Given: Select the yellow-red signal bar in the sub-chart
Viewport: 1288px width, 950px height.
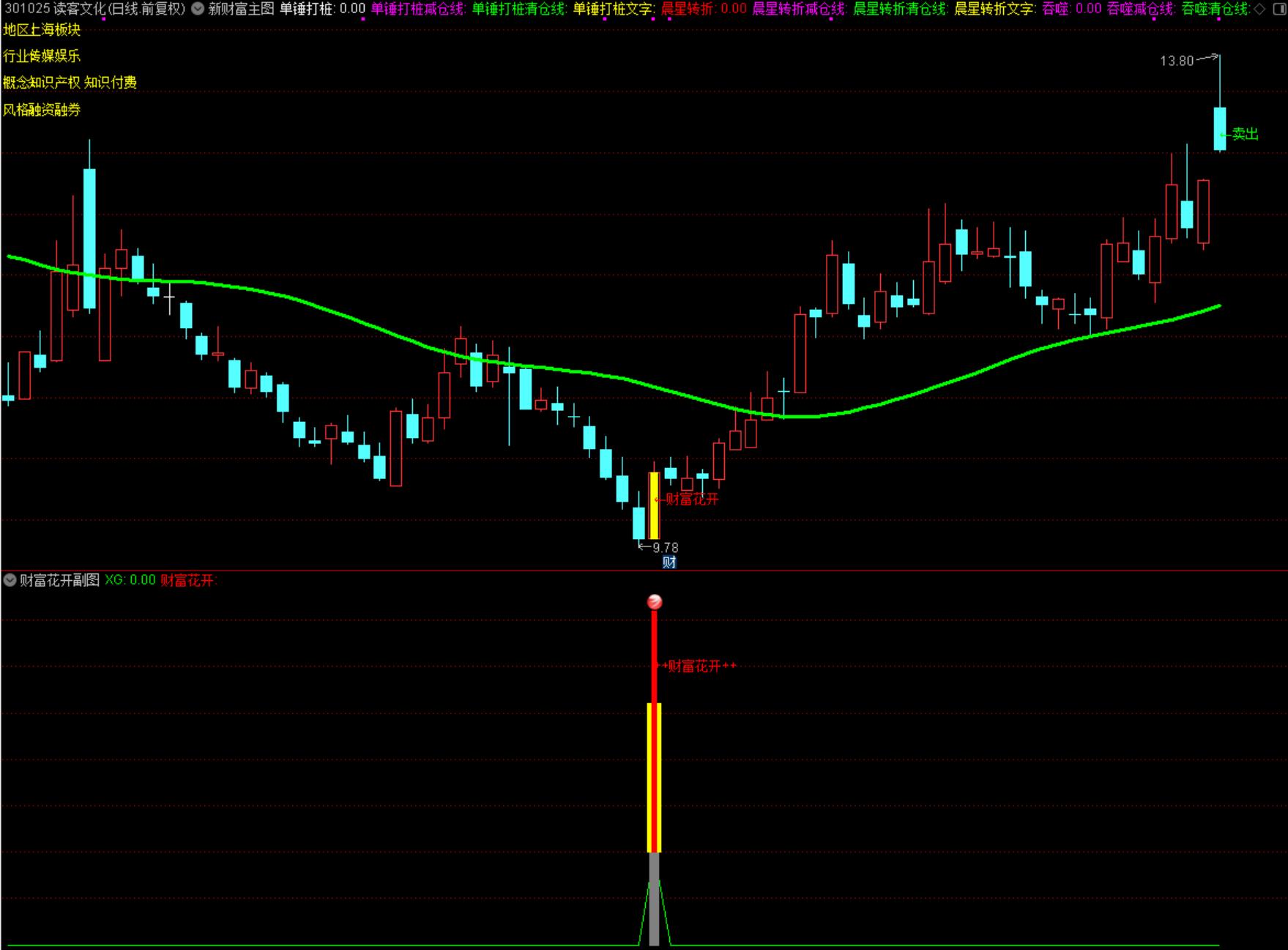Looking at the screenshot, I should (654, 778).
